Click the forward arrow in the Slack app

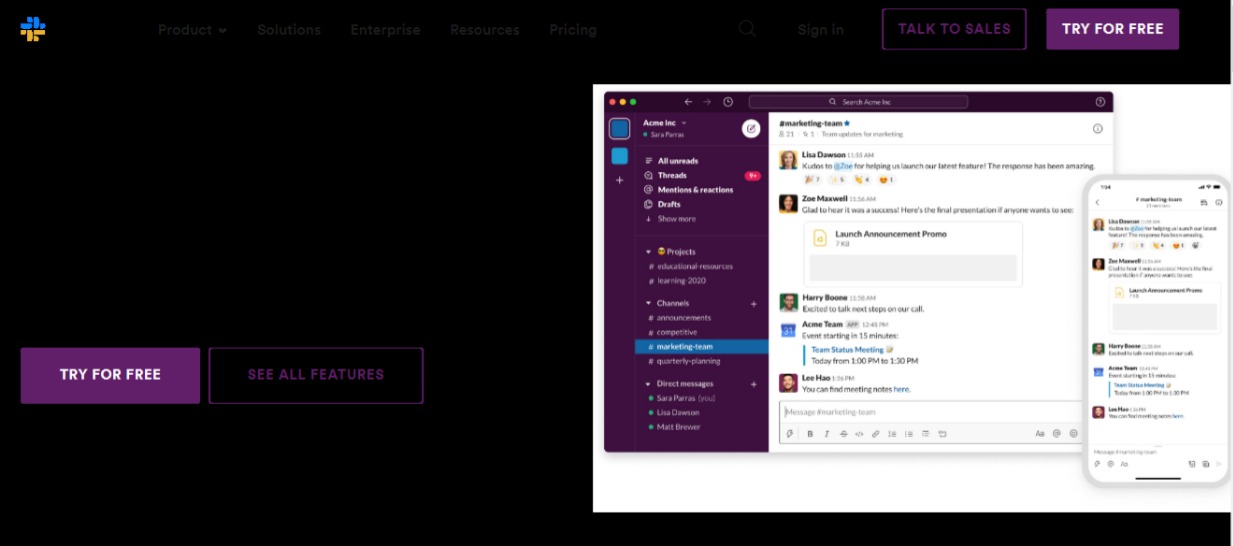pyautogui.click(x=707, y=102)
